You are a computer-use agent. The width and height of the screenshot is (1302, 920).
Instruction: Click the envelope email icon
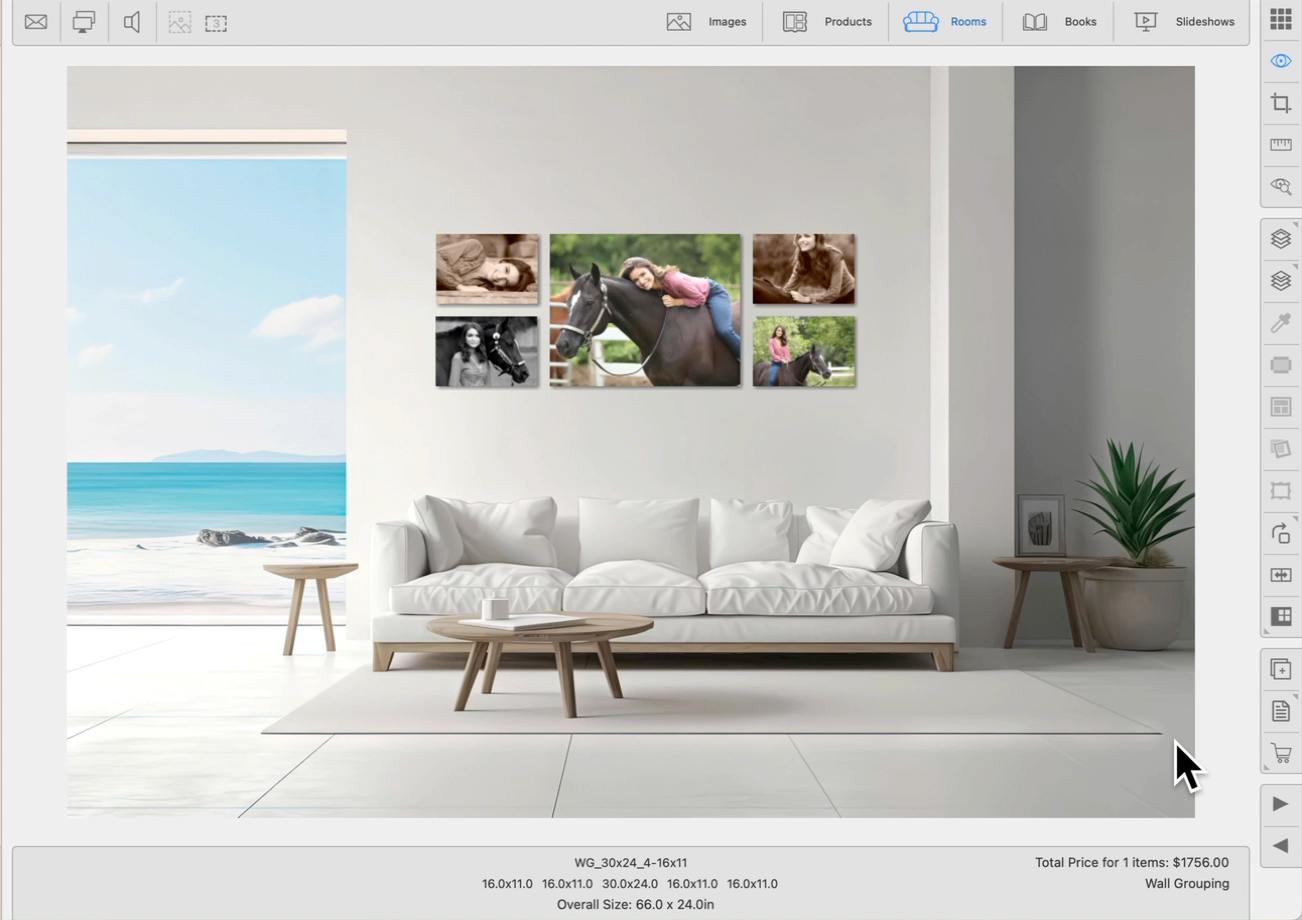(x=36, y=22)
